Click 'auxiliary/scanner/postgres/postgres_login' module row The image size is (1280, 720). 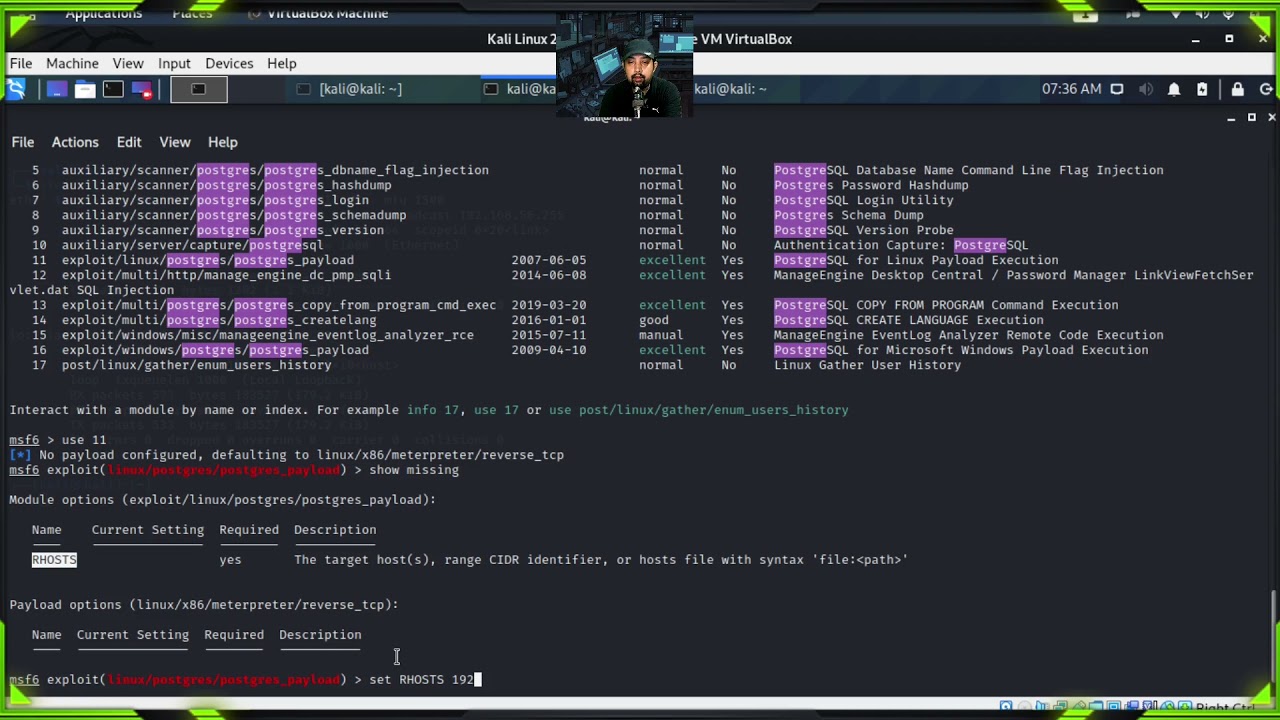coord(215,200)
